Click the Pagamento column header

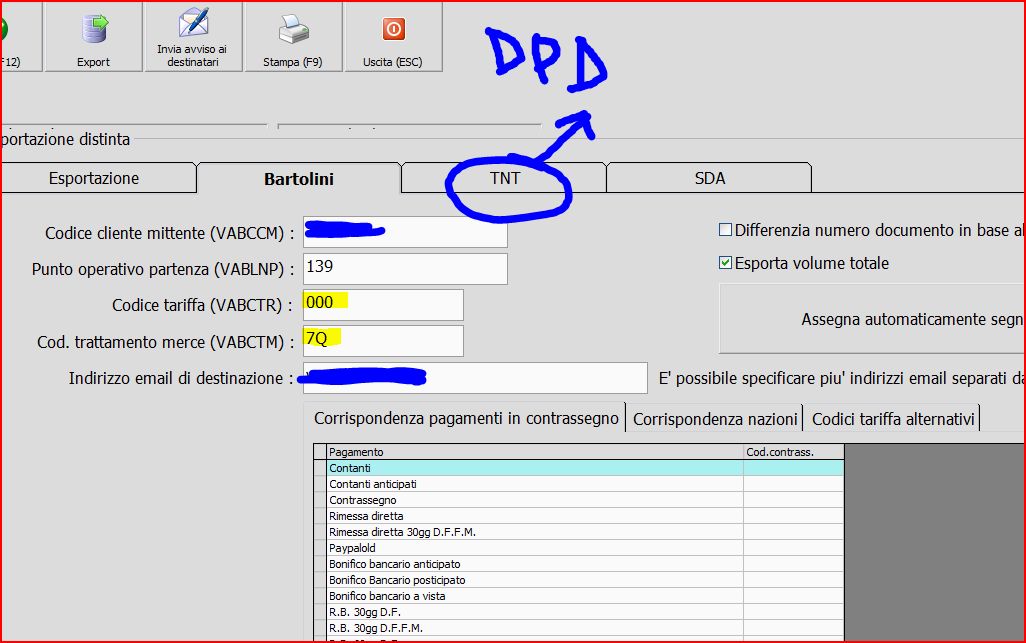click(x=535, y=452)
